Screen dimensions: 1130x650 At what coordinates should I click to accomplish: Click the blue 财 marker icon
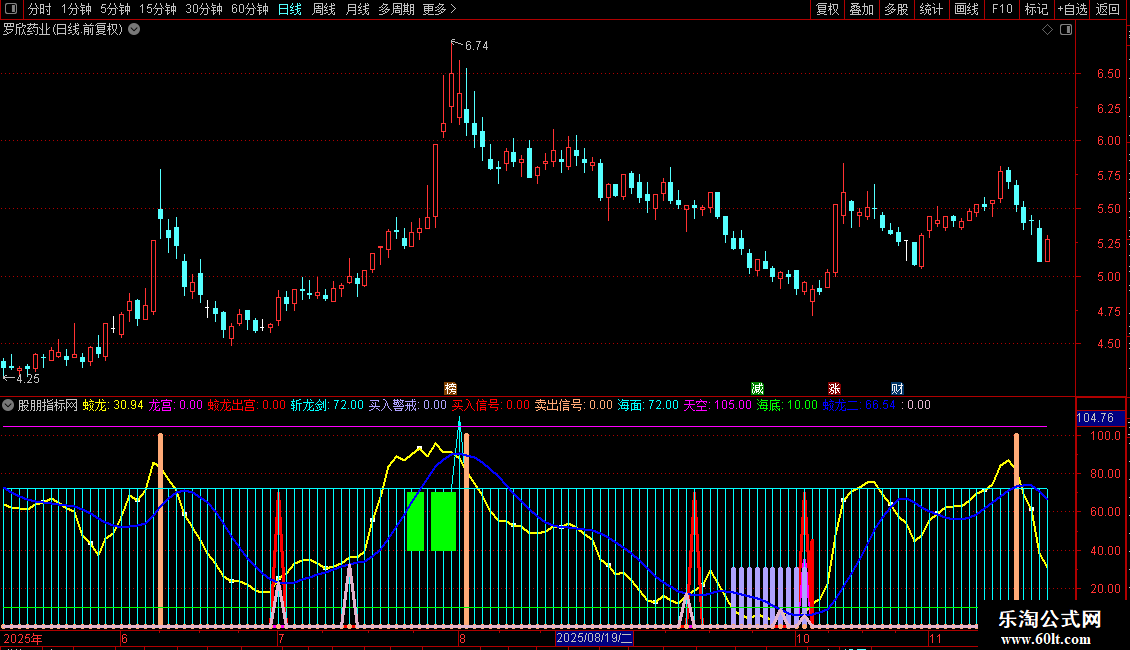(x=897, y=388)
